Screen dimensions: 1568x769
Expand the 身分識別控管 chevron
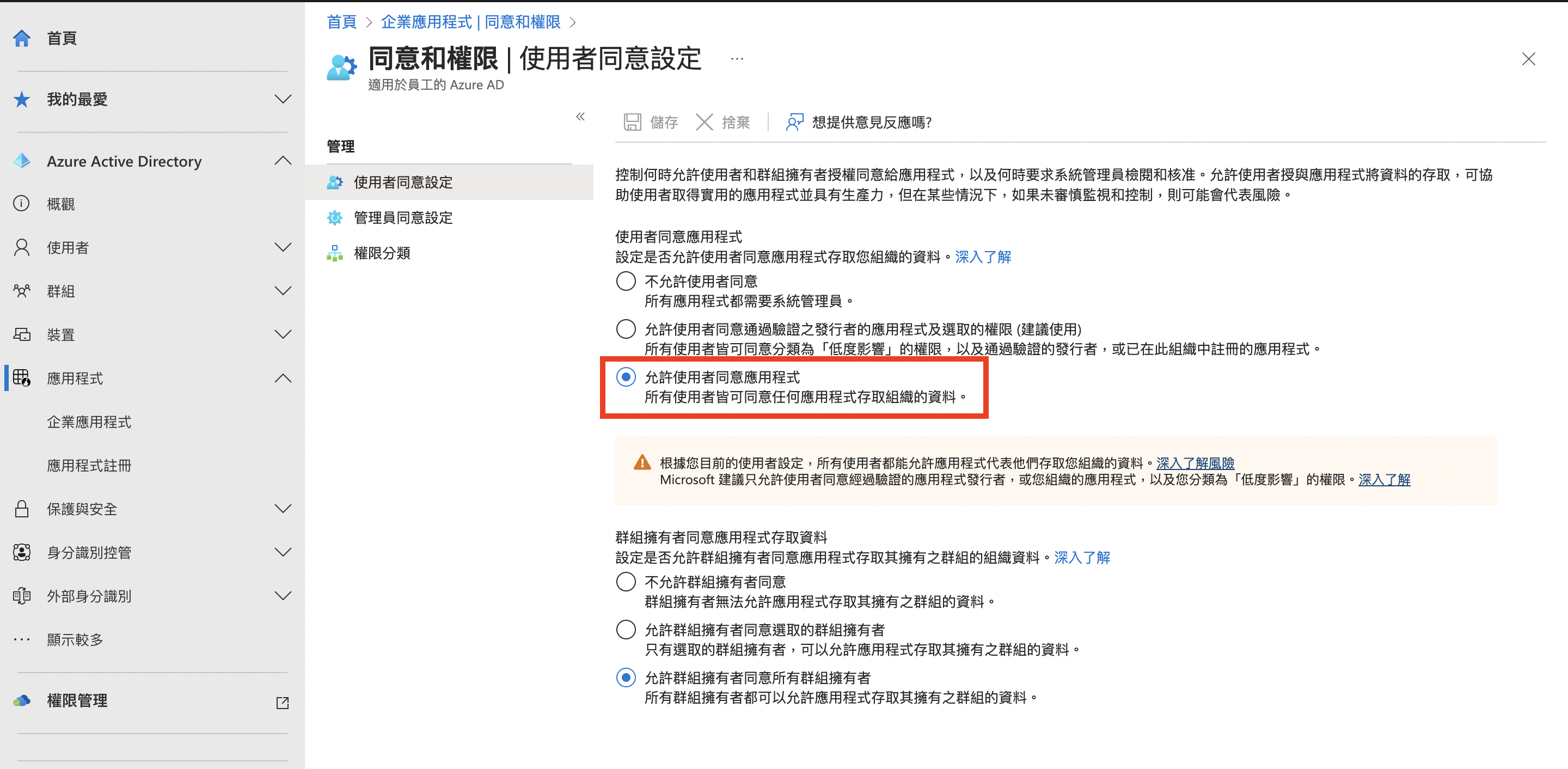point(283,552)
